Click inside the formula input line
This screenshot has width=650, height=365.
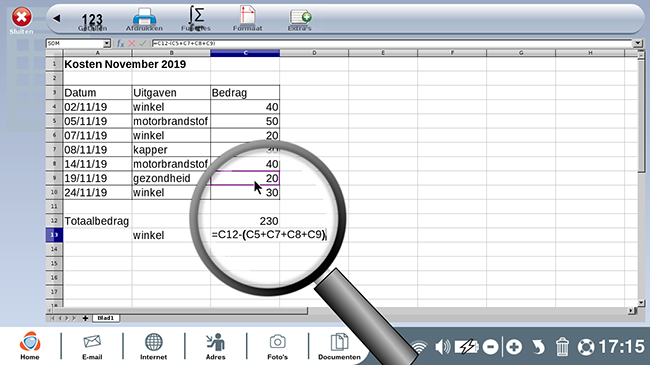pyautogui.click(x=392, y=43)
